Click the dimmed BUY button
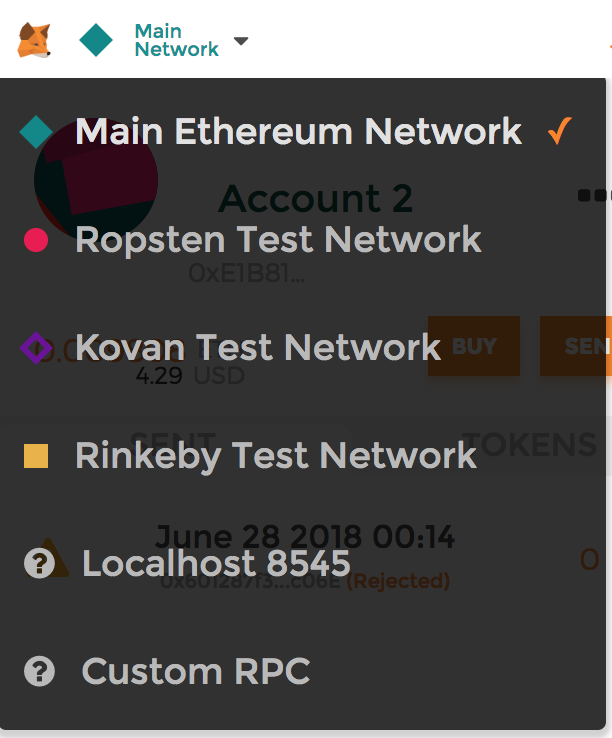 pyautogui.click(x=474, y=346)
